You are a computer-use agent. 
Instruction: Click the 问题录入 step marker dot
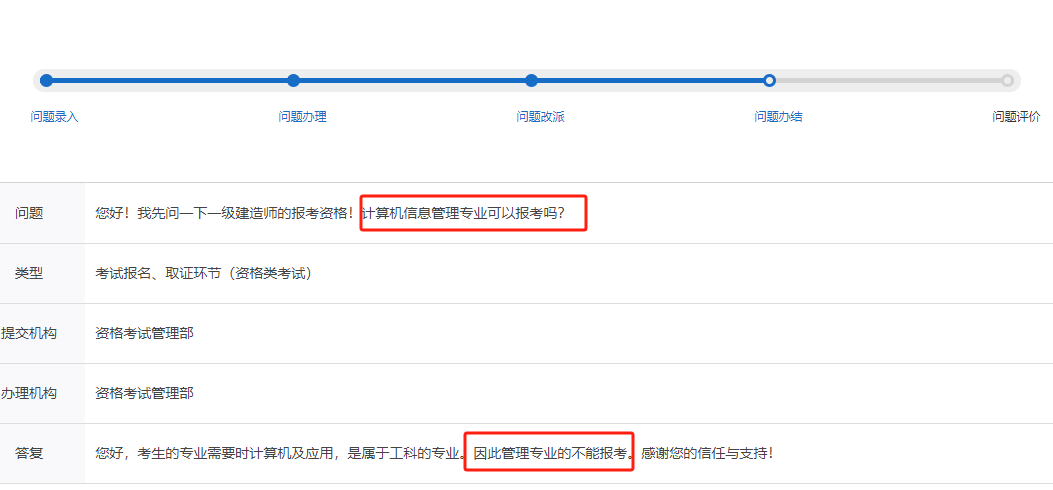coord(46,81)
